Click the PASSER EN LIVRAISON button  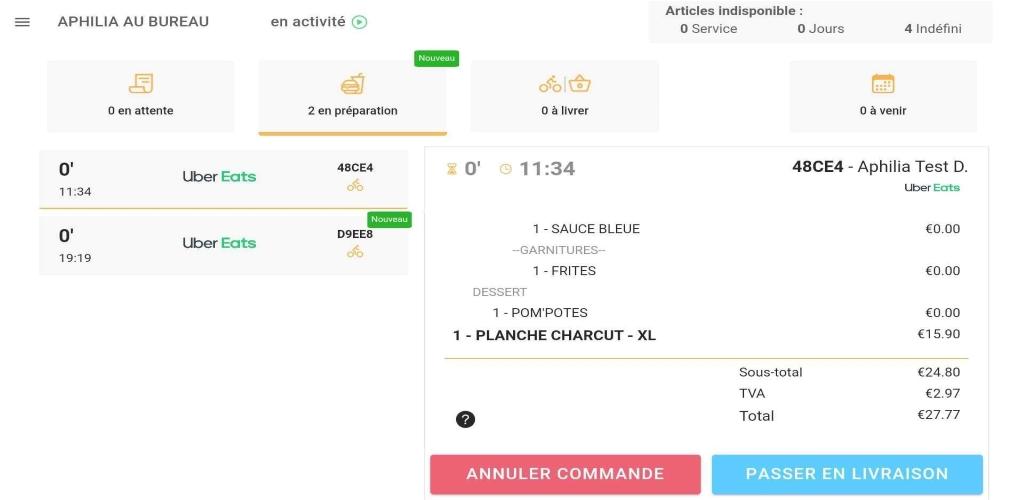pyautogui.click(x=847, y=475)
